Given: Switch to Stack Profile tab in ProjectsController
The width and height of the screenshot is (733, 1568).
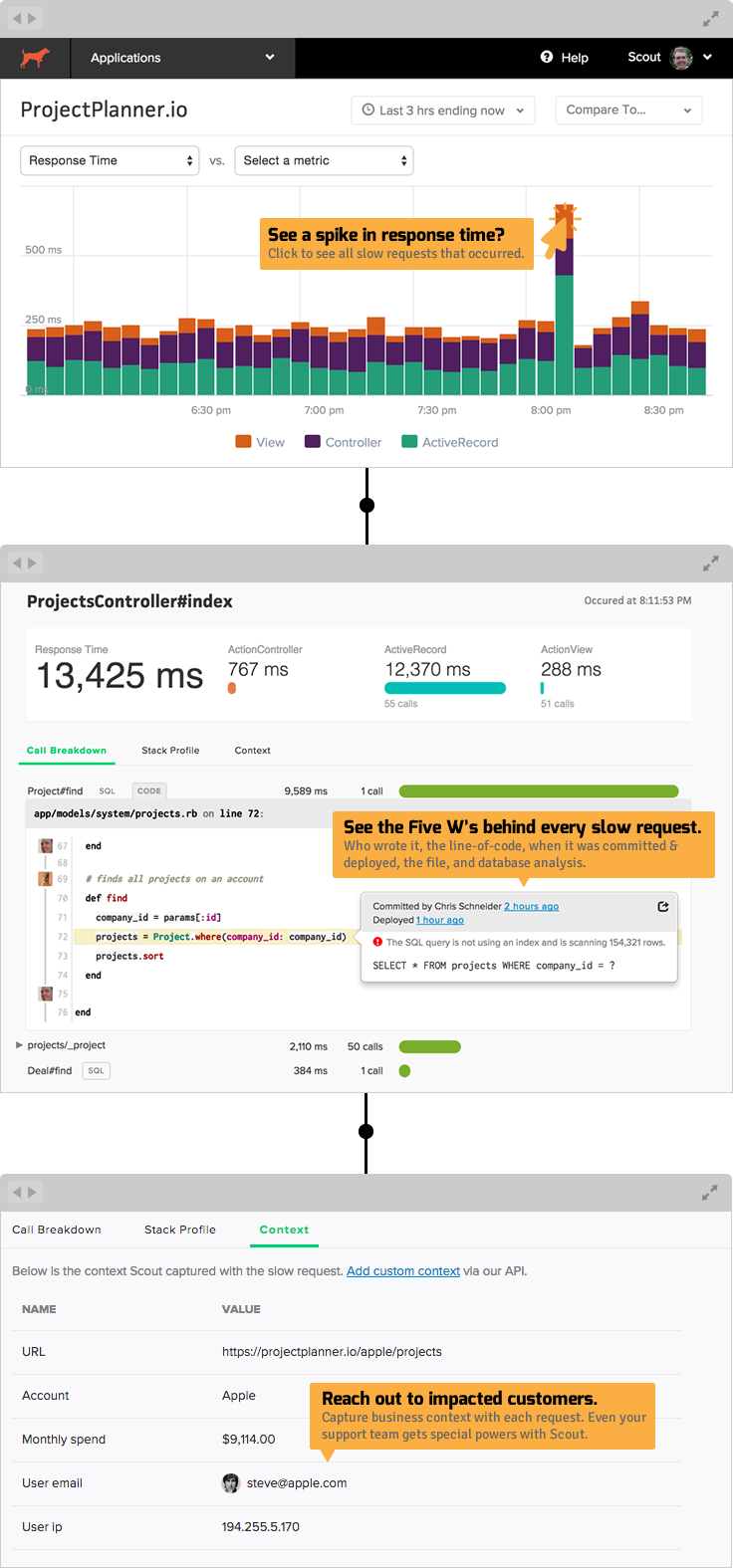Looking at the screenshot, I should tap(170, 751).
